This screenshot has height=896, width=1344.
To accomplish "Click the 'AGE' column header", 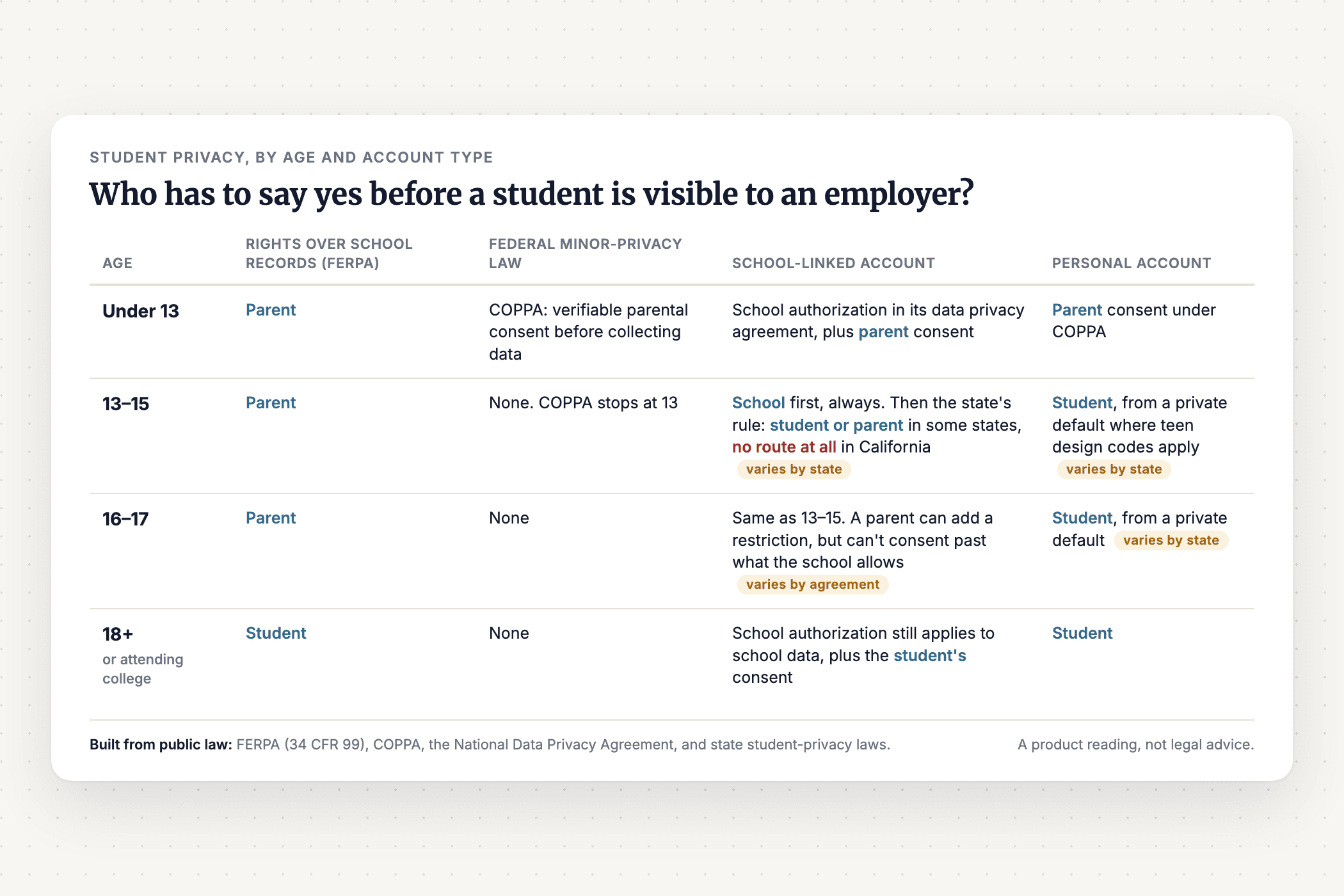I will pyautogui.click(x=117, y=263).
